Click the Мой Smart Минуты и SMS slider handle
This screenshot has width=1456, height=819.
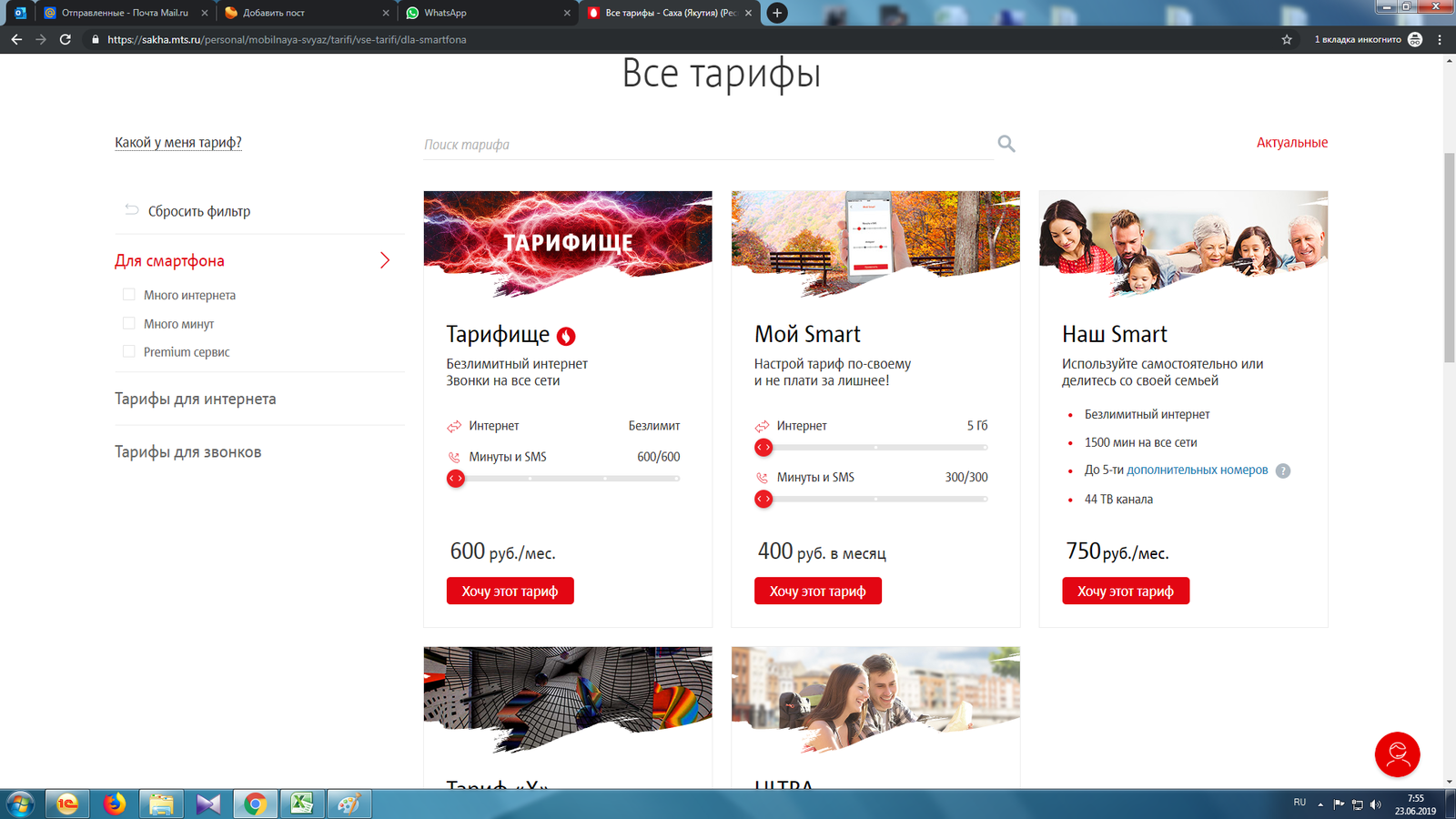[x=763, y=499]
